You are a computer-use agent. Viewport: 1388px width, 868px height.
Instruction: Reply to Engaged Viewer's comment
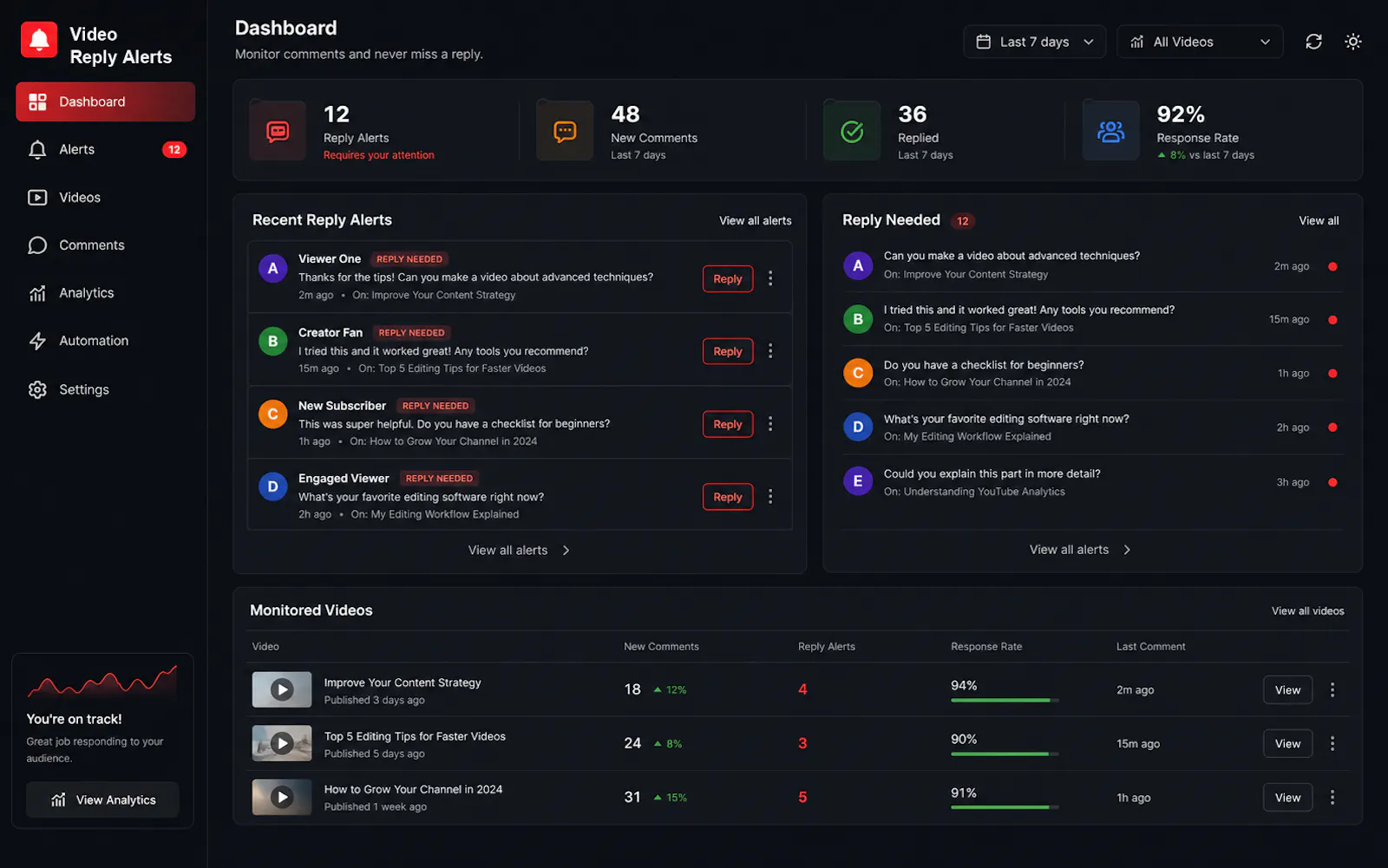(x=728, y=497)
